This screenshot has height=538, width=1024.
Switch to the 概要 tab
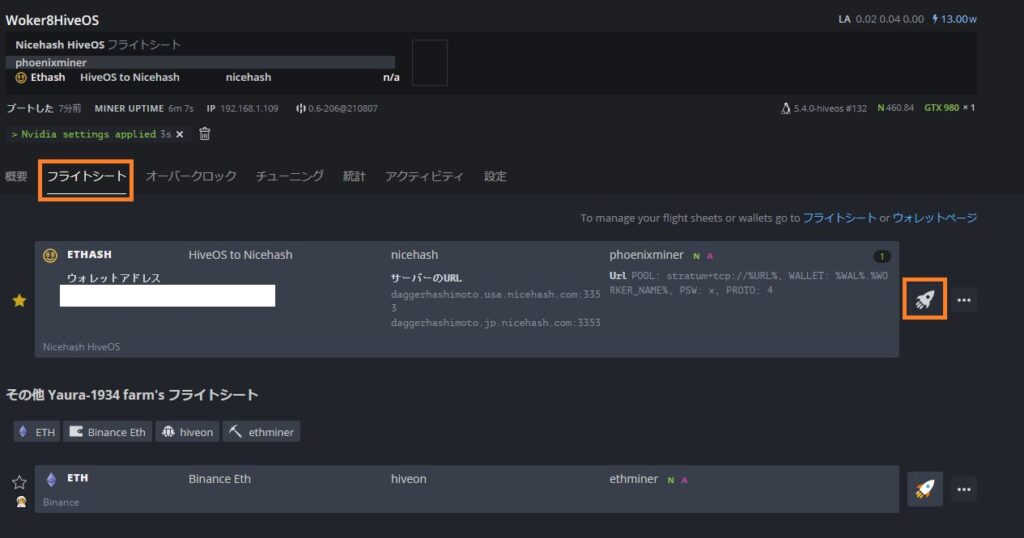click(16, 176)
